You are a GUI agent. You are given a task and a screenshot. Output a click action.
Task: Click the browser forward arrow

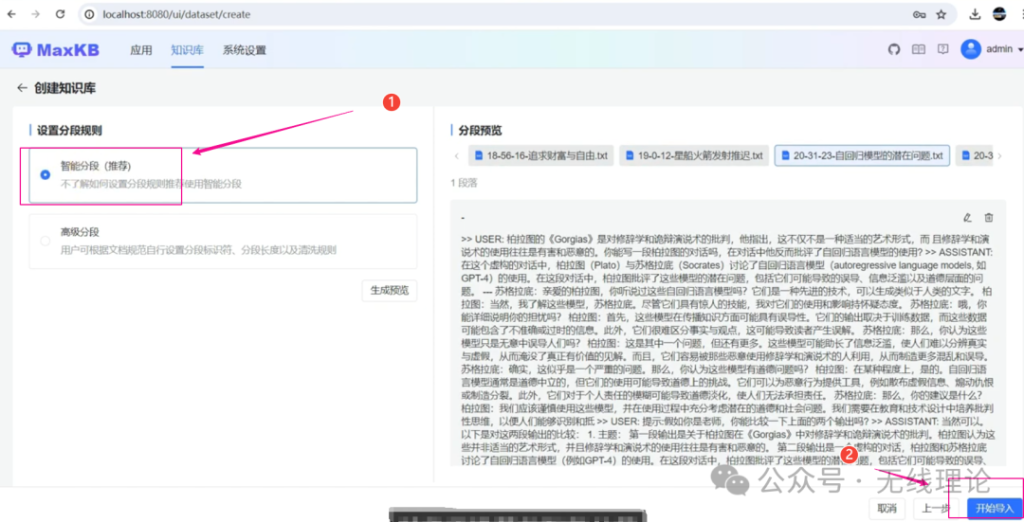coord(36,14)
